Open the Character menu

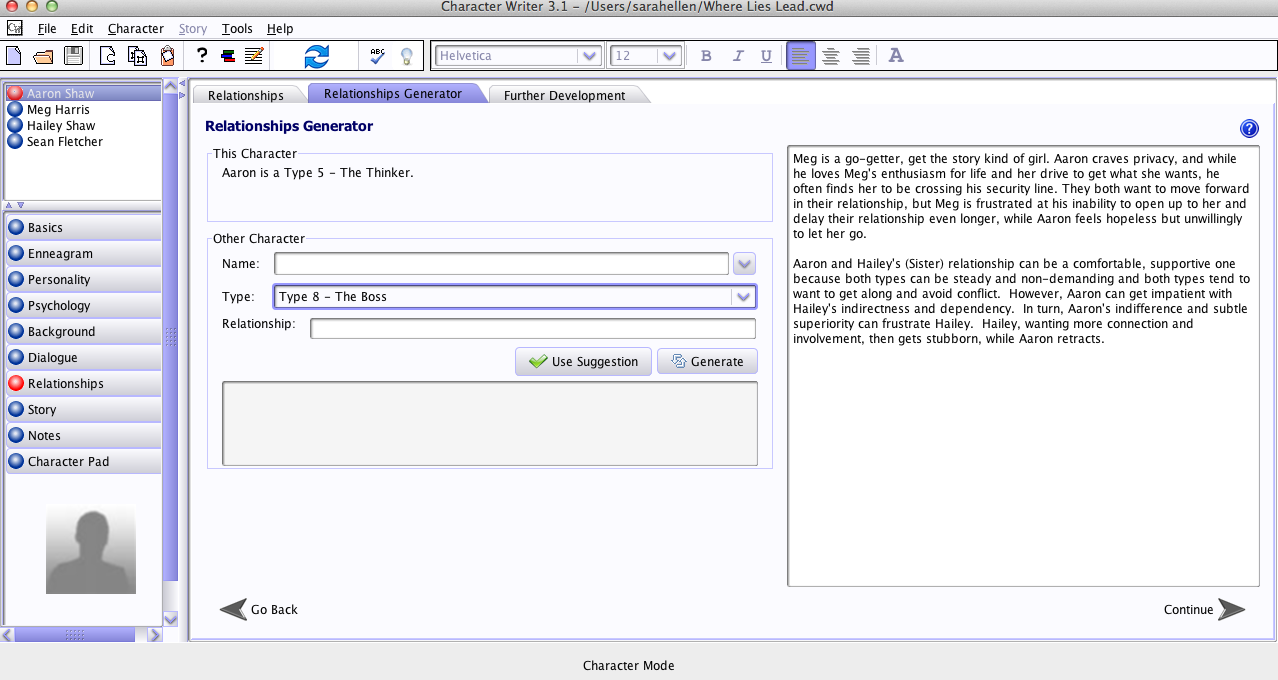(x=136, y=29)
